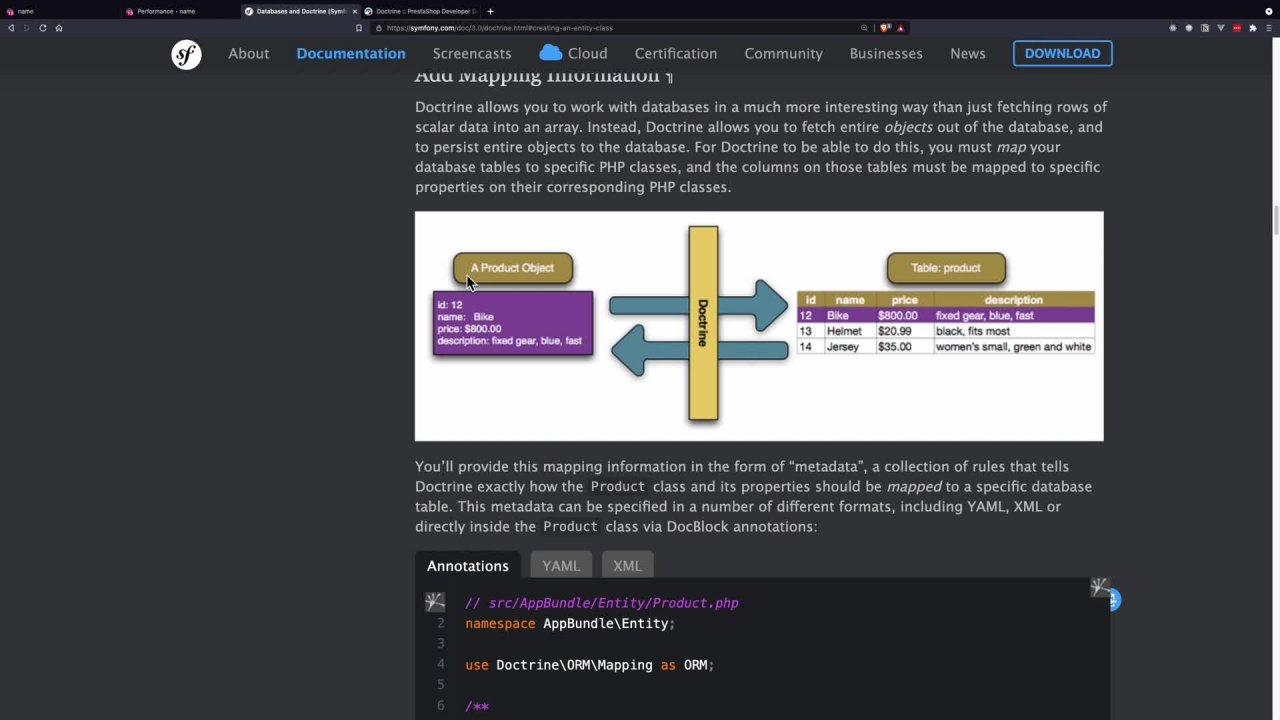This screenshot has height=720, width=1280.
Task: Open the Brave Shields lion icon
Action: pyautogui.click(x=885, y=28)
